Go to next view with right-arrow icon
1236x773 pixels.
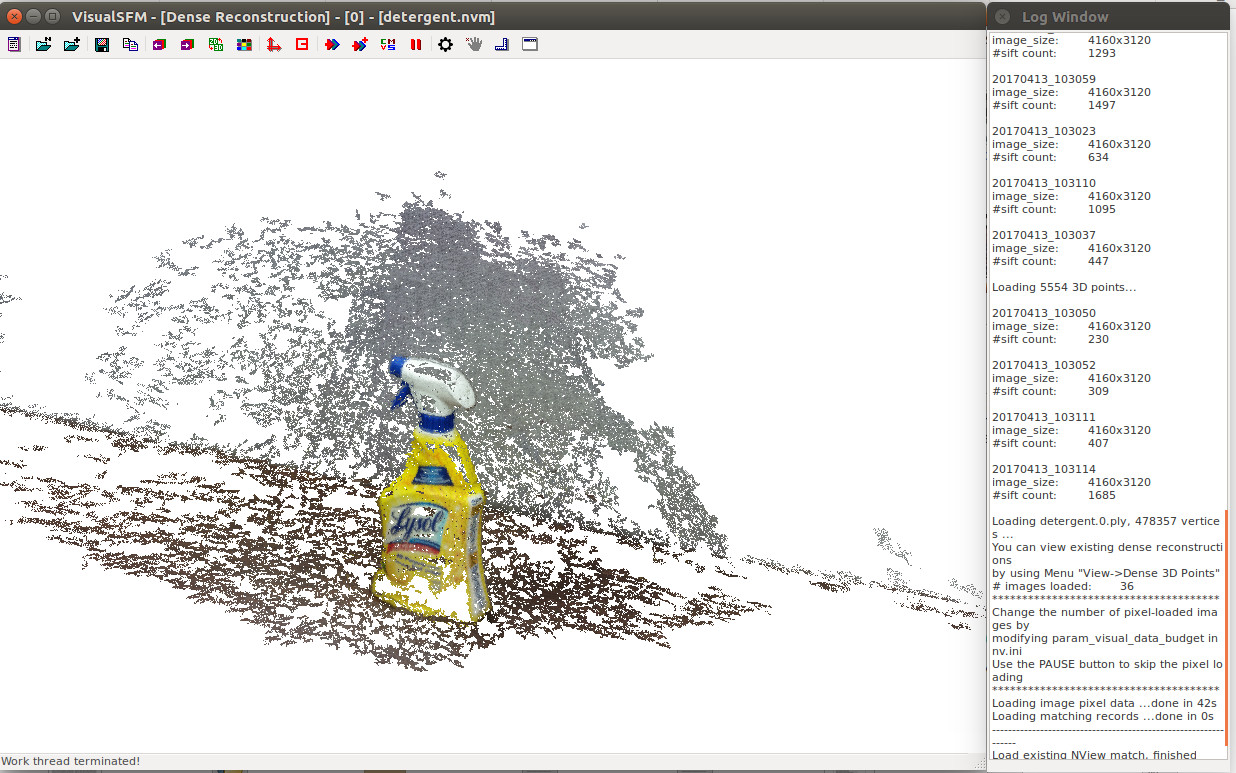[187, 45]
